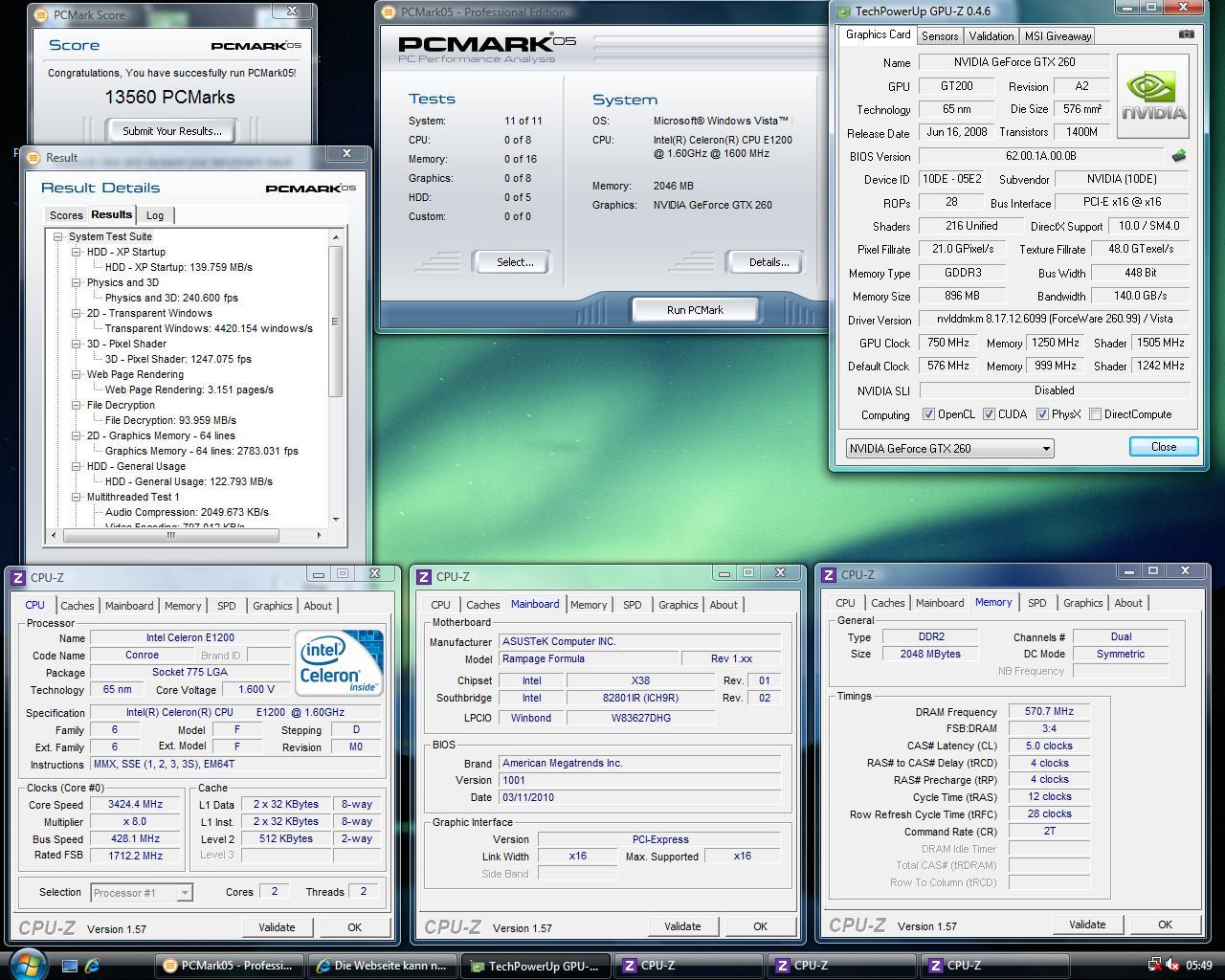Viewport: 1225px width, 980px height.
Task: Click Close button in GPU-Z
Action: [1164, 447]
